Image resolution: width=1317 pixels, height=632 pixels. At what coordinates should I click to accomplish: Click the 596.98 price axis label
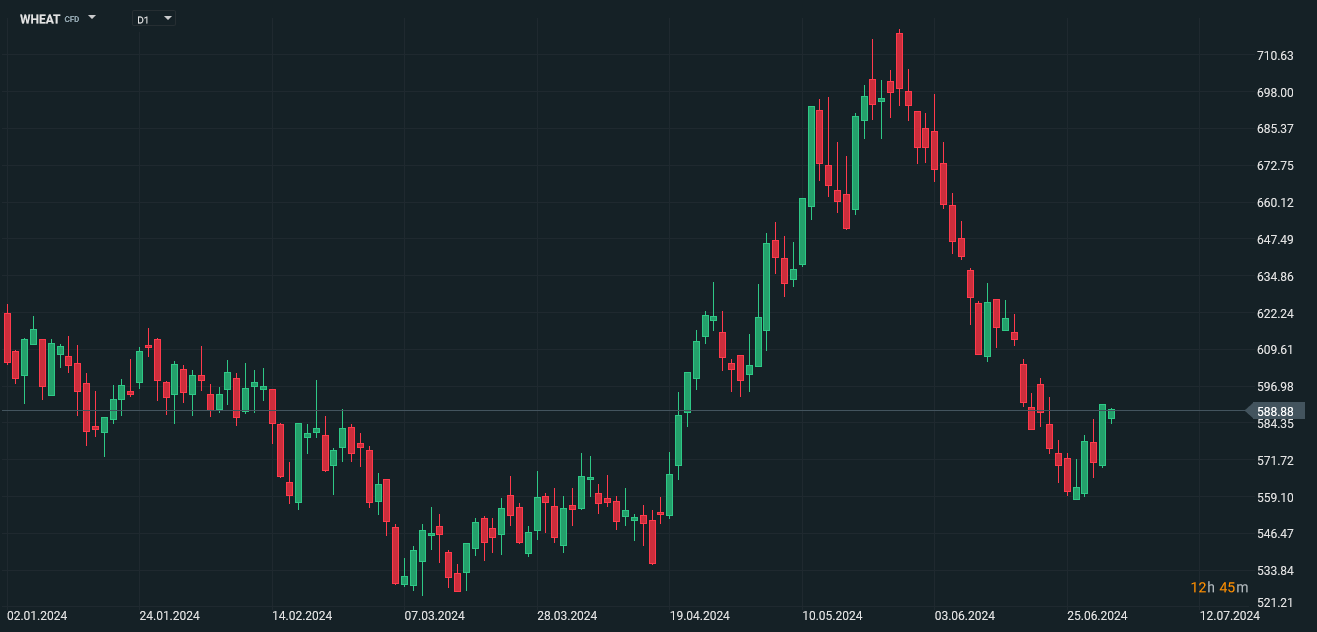tap(1275, 387)
